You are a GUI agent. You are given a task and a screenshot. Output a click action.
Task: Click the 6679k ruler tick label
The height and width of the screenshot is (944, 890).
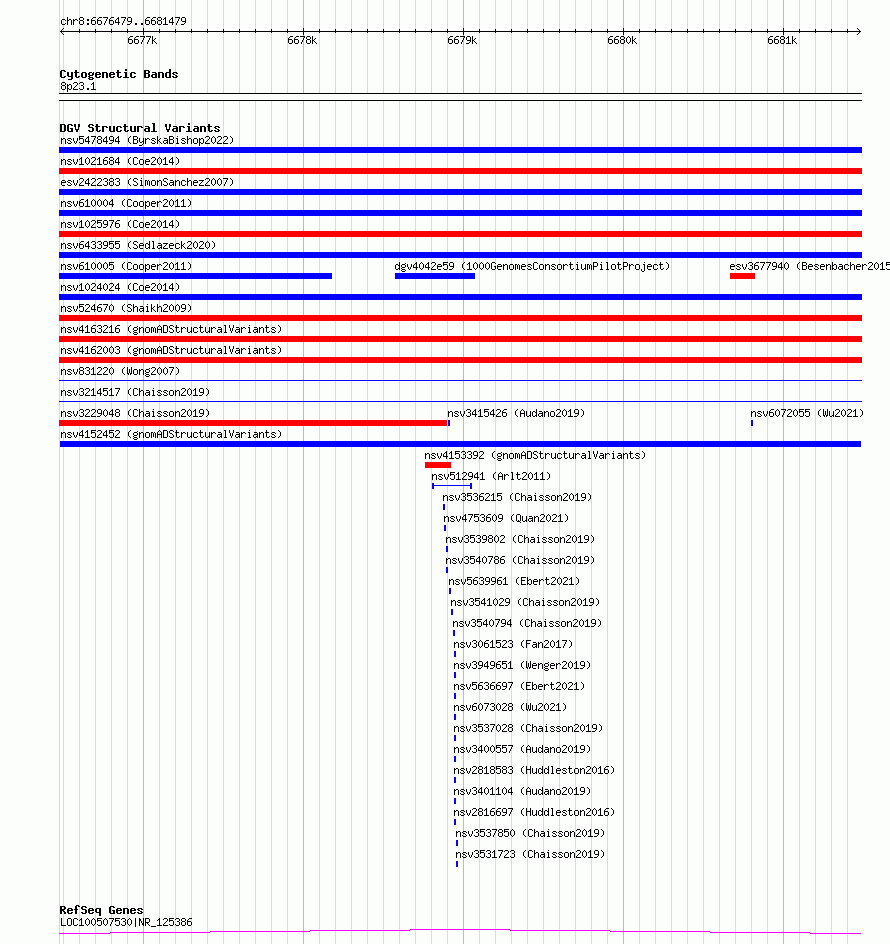click(x=462, y=40)
